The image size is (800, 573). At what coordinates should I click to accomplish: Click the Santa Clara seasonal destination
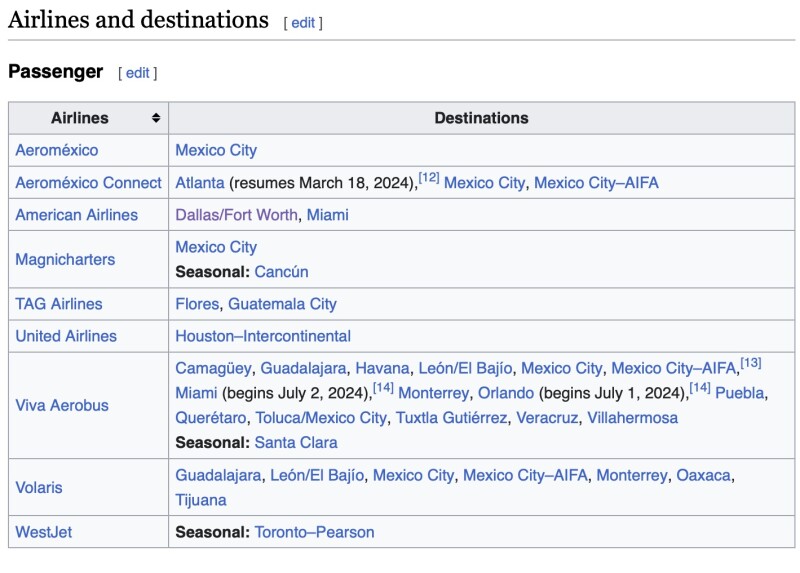pyautogui.click(x=296, y=442)
